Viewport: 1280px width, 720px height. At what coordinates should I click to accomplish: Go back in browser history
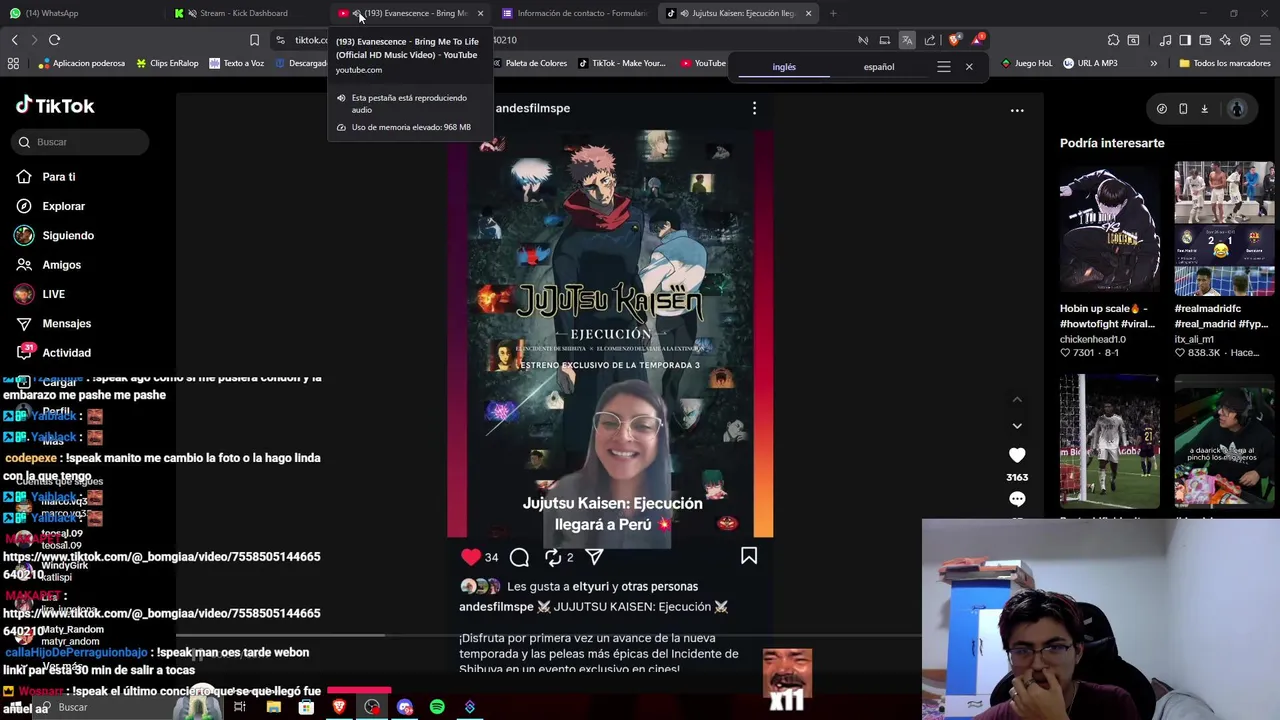point(14,40)
